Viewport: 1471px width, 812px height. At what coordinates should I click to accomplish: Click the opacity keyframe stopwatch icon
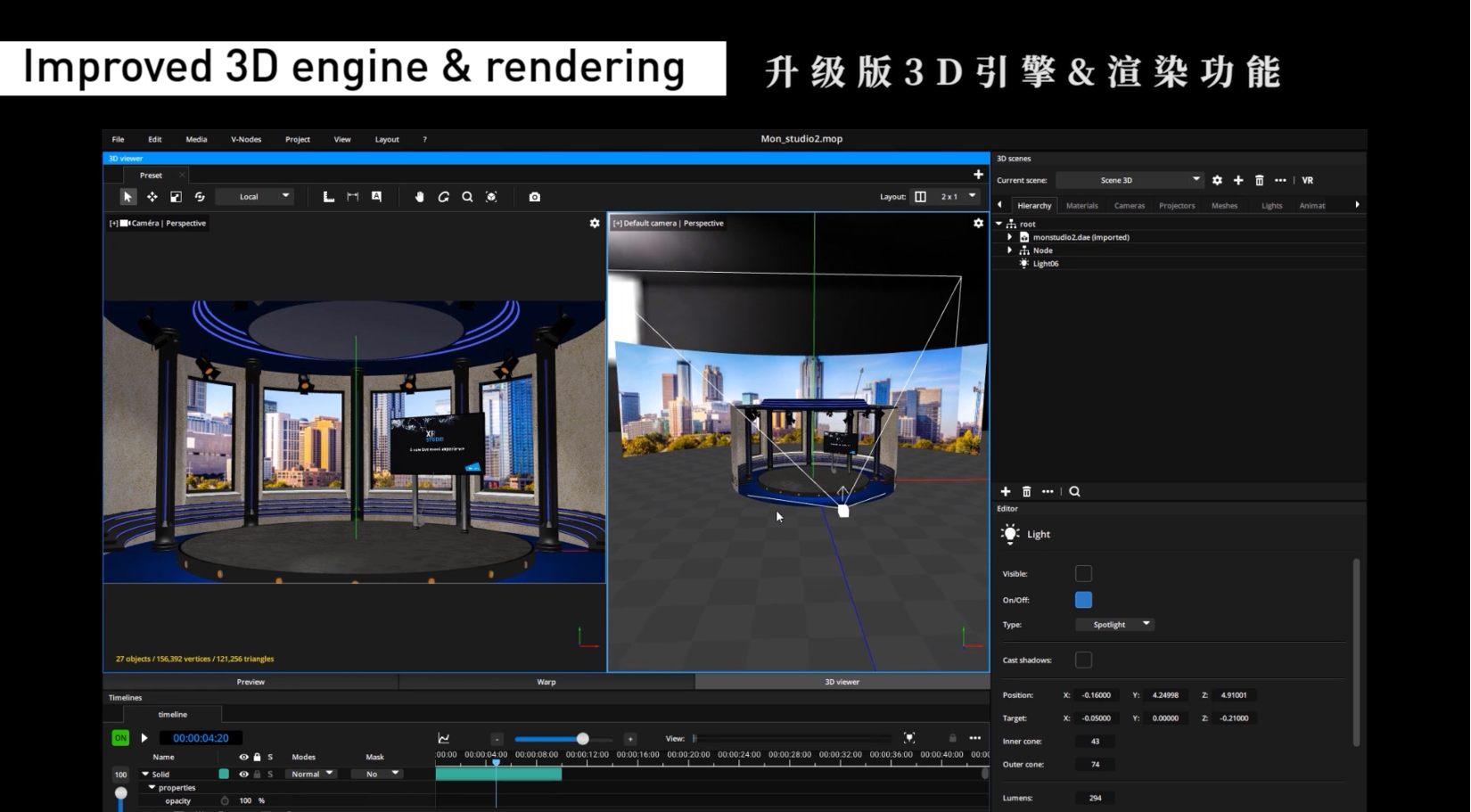(x=225, y=800)
